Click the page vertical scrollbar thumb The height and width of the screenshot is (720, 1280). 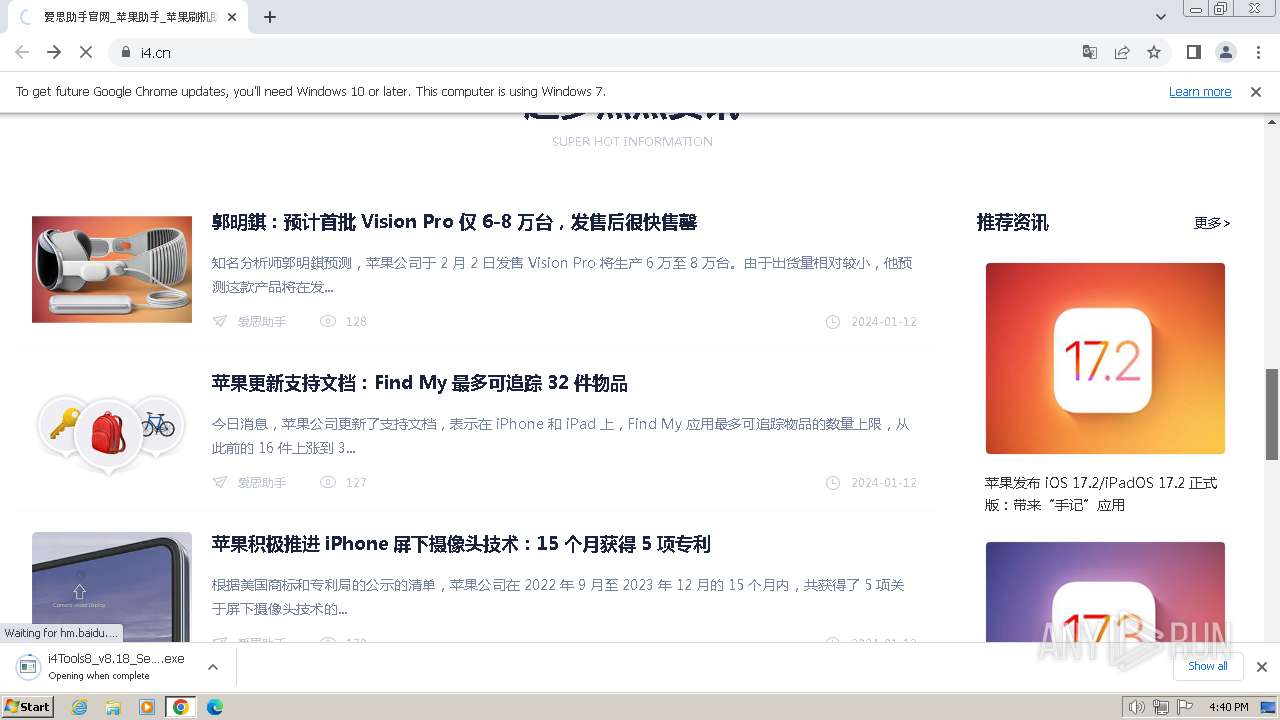tap(1272, 414)
